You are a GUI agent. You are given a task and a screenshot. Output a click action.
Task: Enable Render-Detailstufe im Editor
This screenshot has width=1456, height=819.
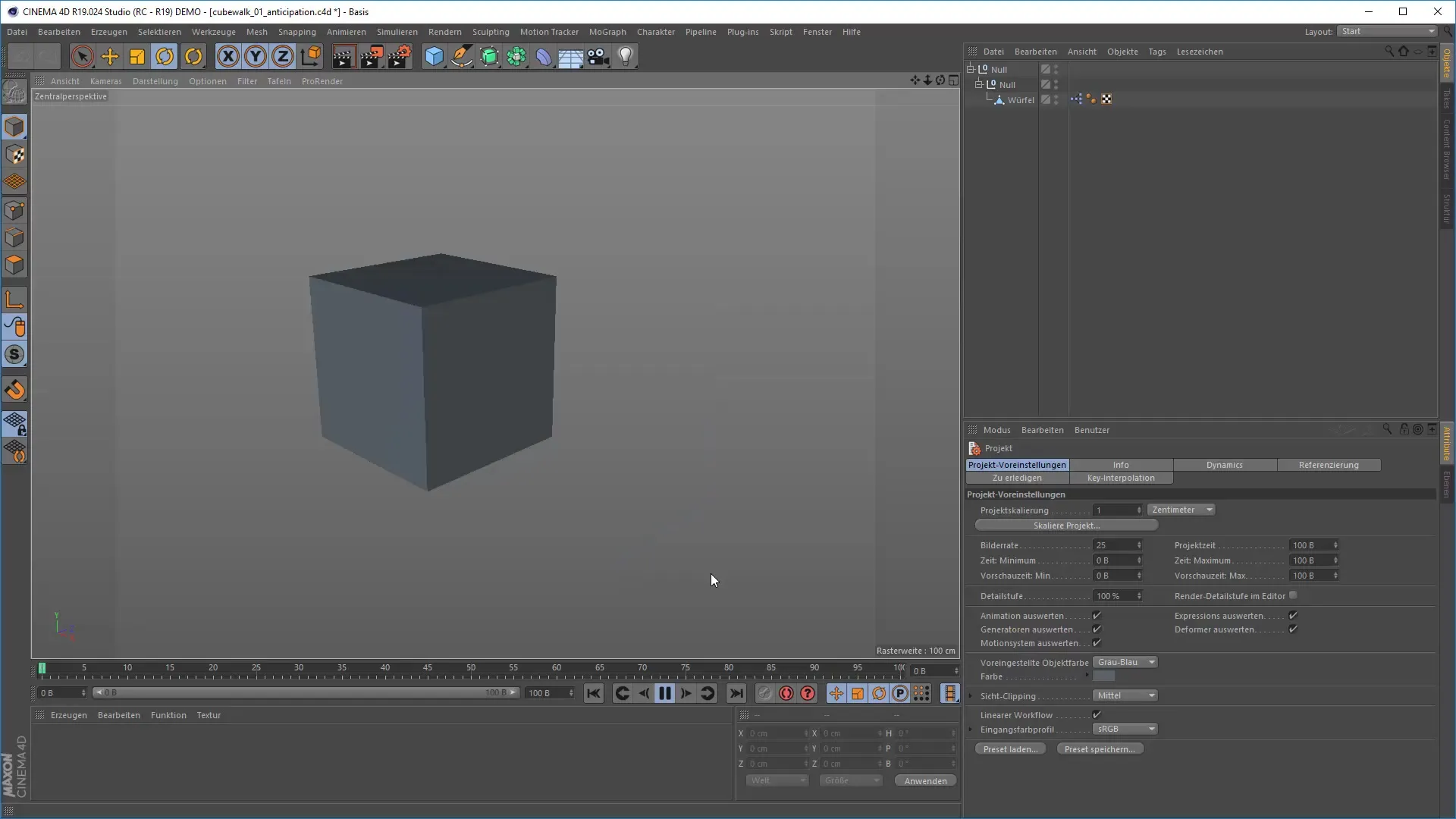pos(1293,595)
